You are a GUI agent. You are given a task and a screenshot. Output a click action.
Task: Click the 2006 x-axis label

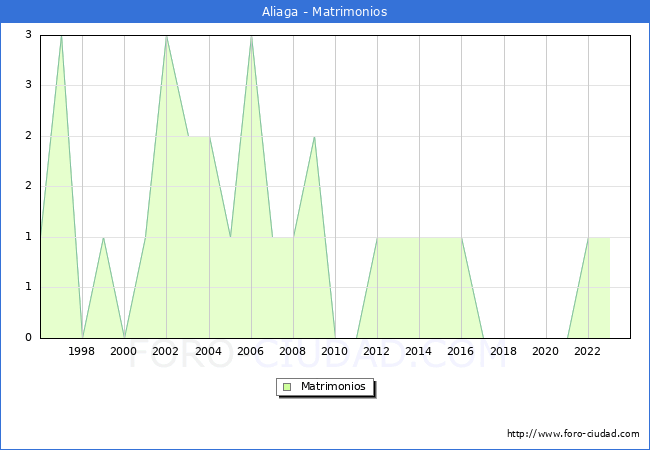click(x=250, y=351)
